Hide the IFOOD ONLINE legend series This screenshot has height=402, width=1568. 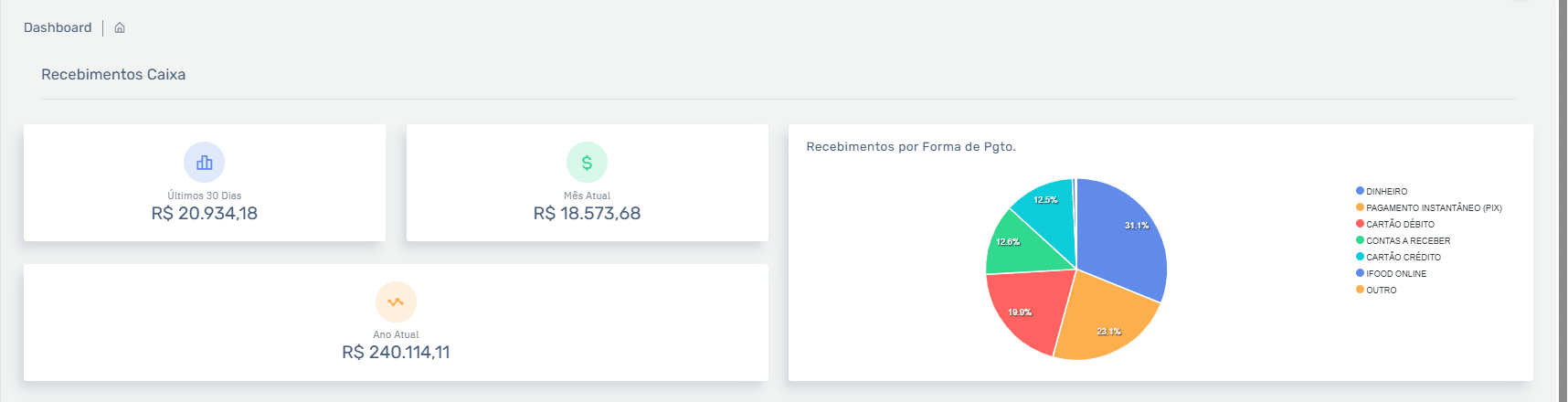coord(1395,274)
